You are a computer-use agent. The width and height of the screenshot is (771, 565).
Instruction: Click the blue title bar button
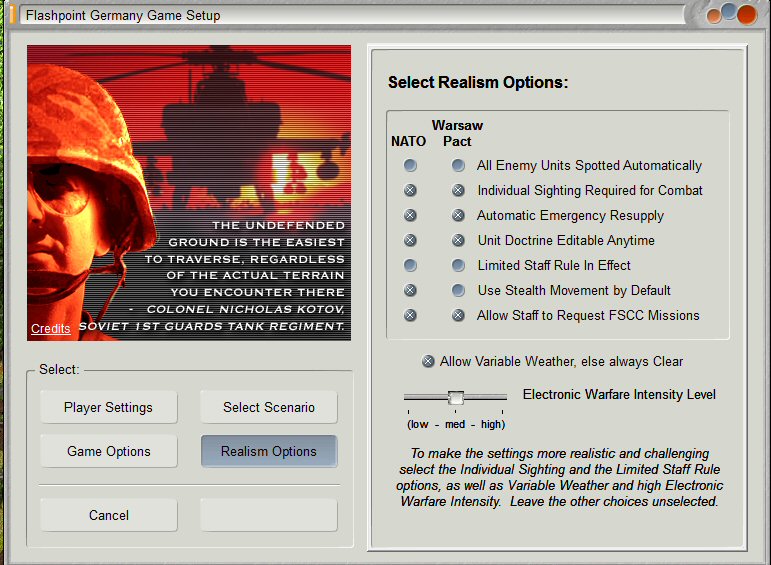(x=729, y=11)
